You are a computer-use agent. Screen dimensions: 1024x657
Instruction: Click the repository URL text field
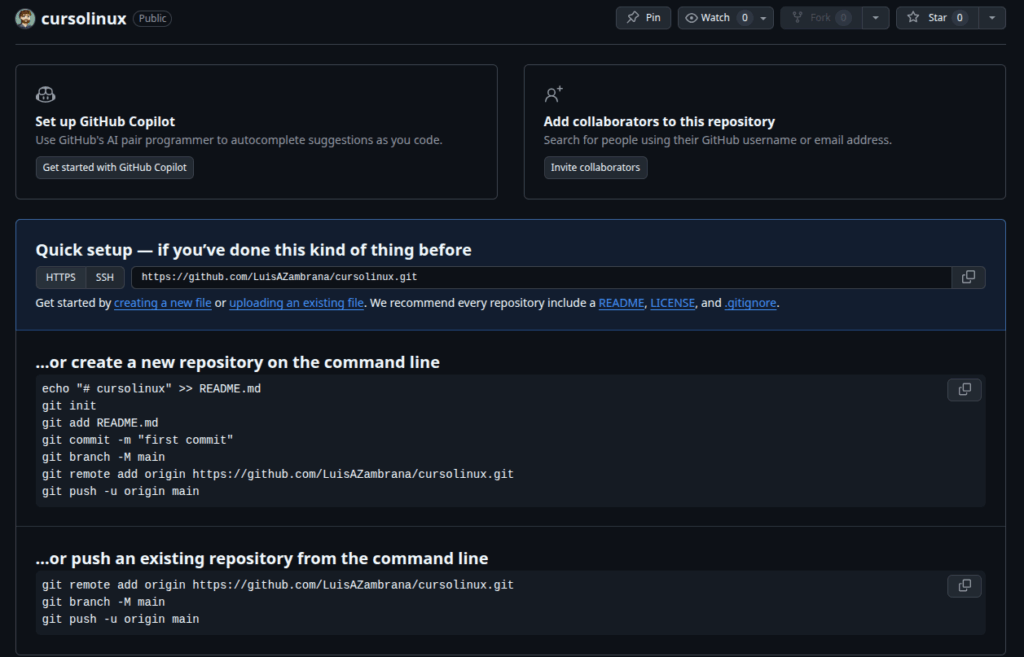(x=540, y=277)
